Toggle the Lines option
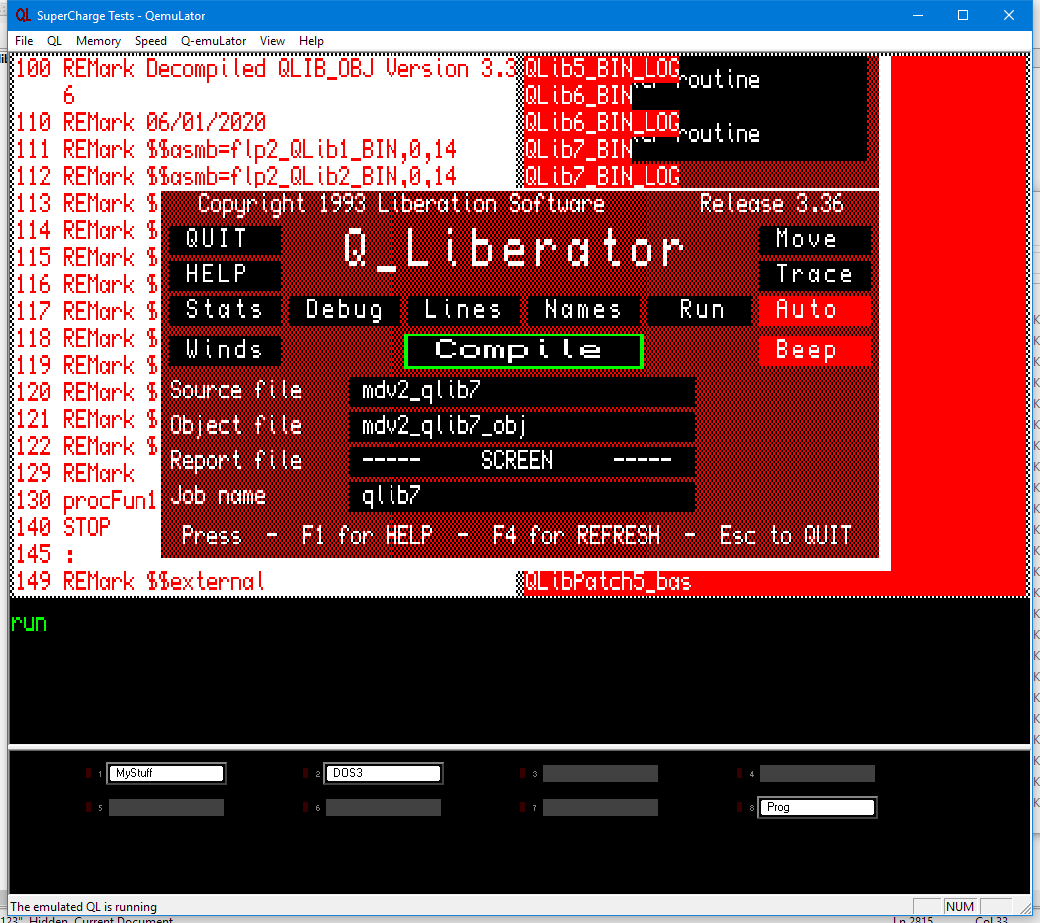The height and width of the screenshot is (923, 1040). pyautogui.click(x=463, y=310)
